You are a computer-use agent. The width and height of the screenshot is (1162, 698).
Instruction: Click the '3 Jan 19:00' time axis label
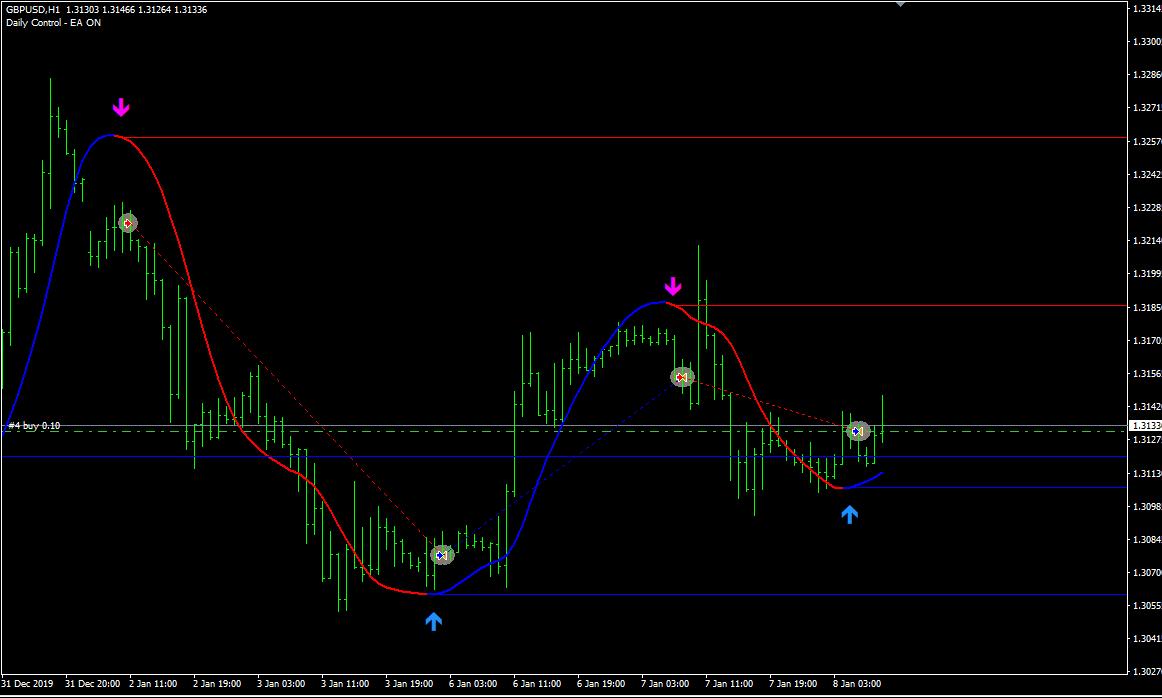[409, 684]
